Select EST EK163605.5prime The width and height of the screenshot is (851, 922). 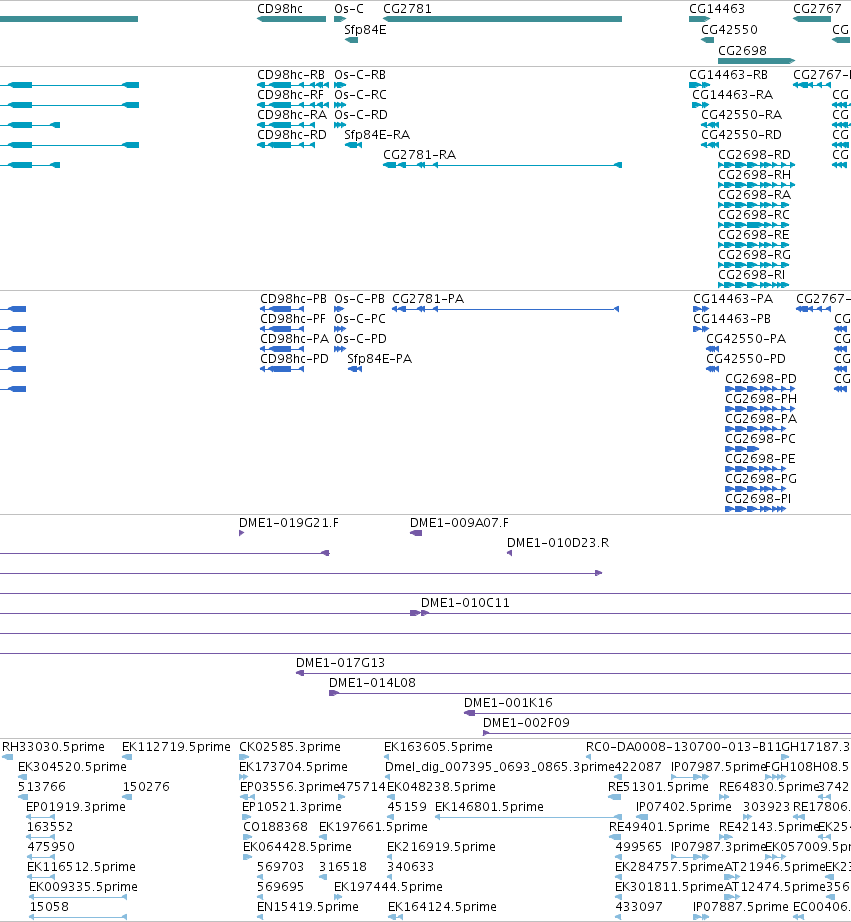[438, 747]
